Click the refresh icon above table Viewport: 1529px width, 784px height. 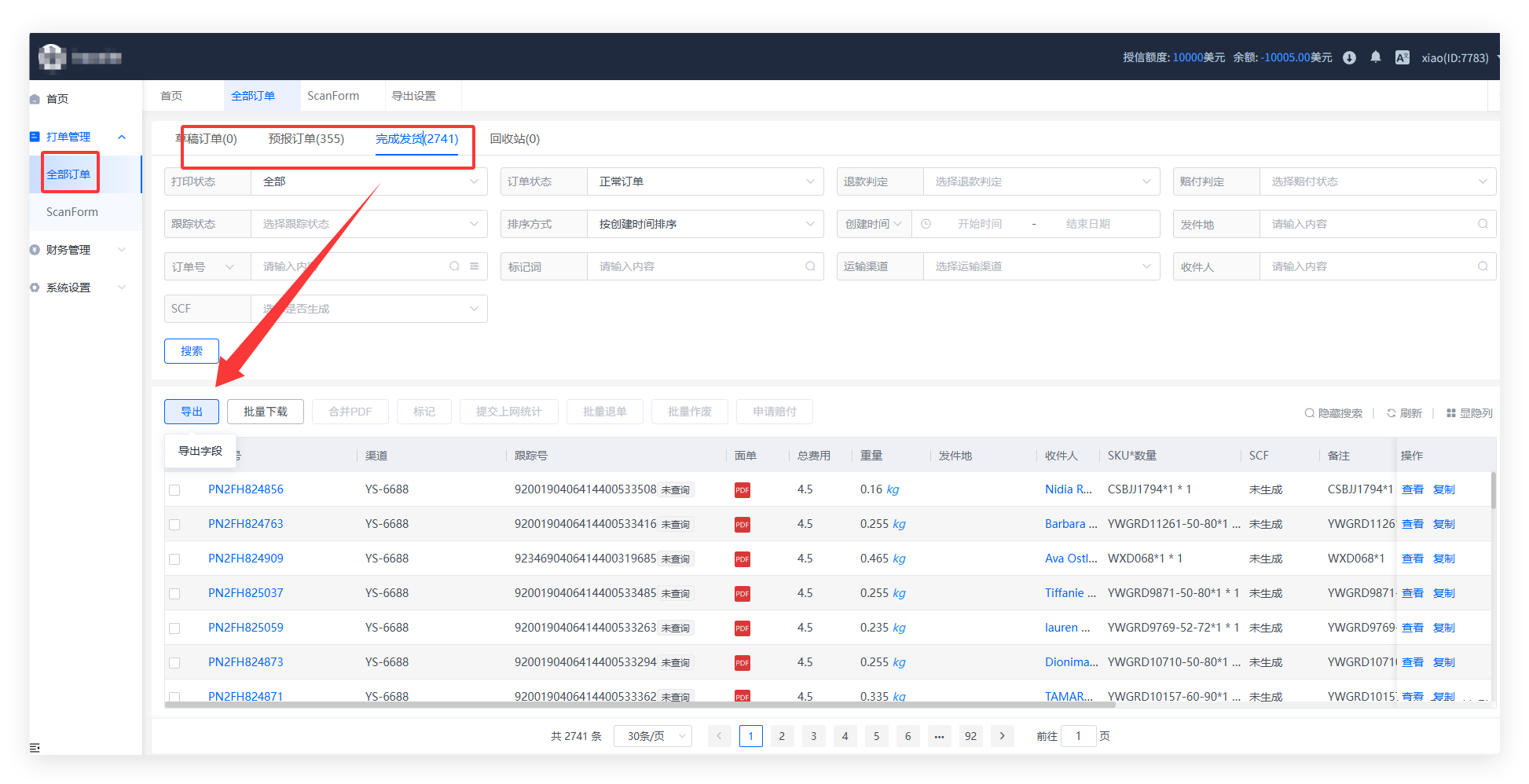[x=1391, y=413]
